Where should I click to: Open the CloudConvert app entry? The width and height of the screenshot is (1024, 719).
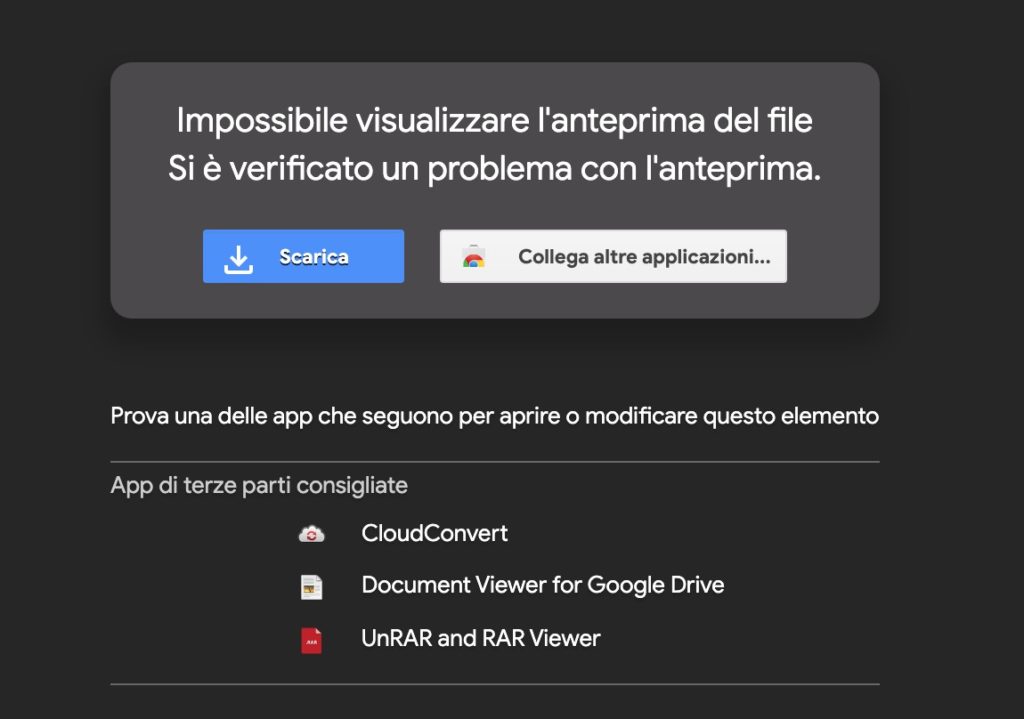[x=434, y=534]
